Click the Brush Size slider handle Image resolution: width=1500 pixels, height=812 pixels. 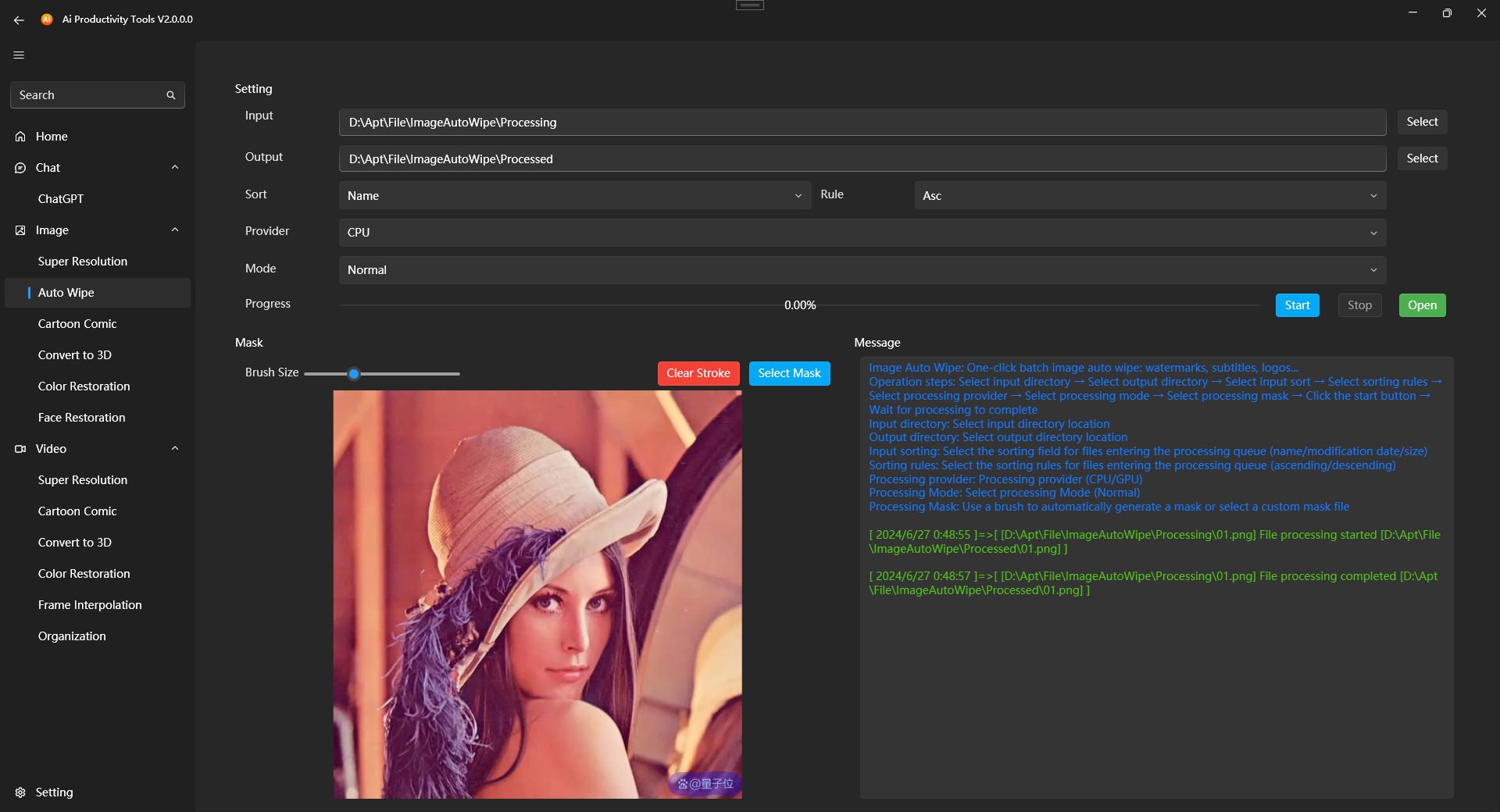point(354,374)
